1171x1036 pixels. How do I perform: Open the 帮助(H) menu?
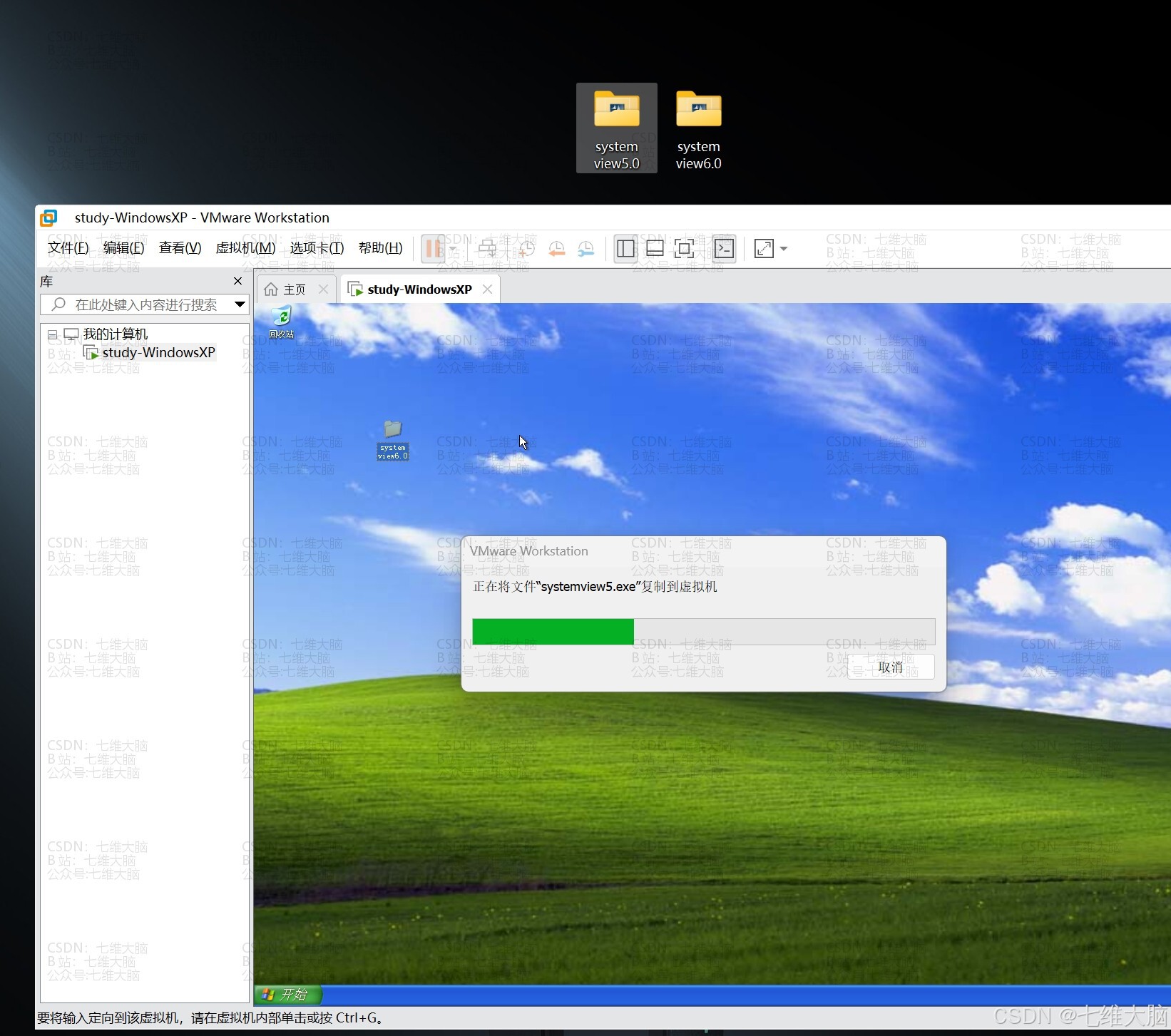click(381, 248)
